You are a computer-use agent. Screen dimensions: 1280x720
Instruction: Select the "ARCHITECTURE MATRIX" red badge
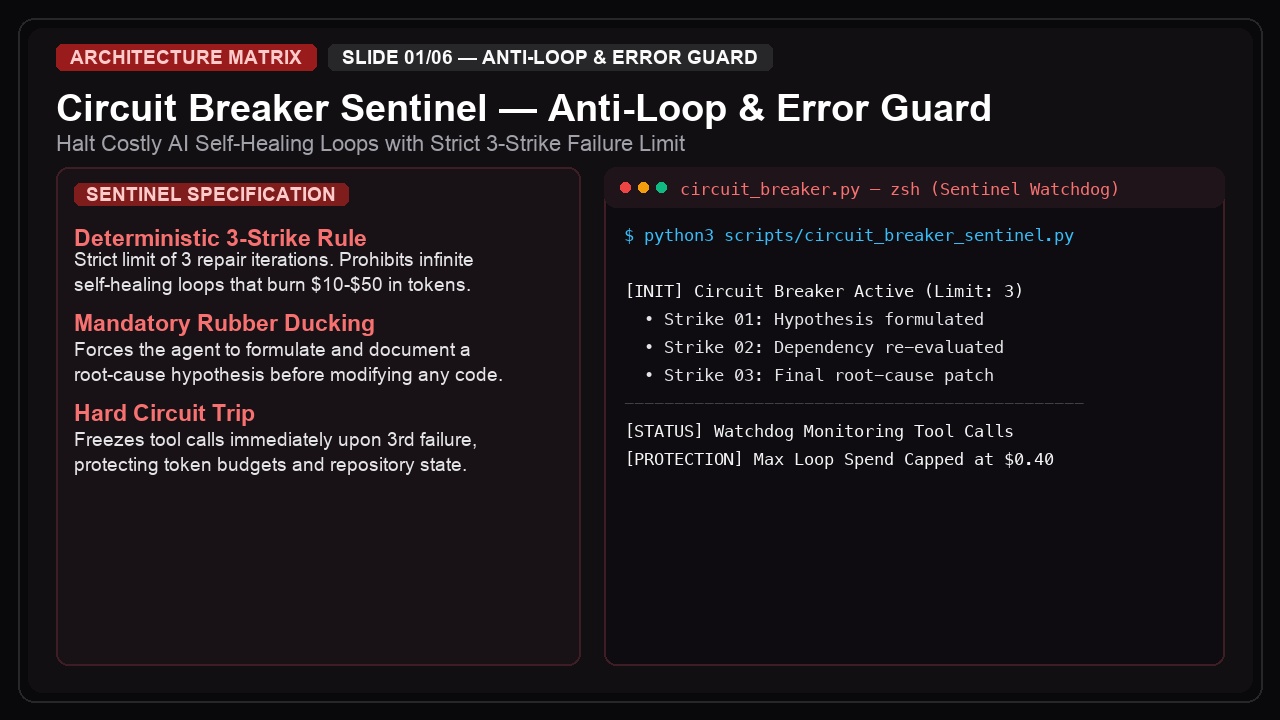click(186, 57)
